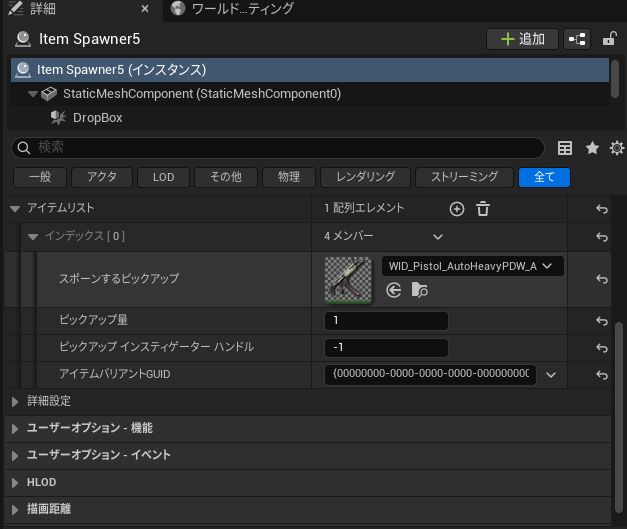Select the DropBox component
Viewport: 627px width, 529px height.
tap(98, 118)
